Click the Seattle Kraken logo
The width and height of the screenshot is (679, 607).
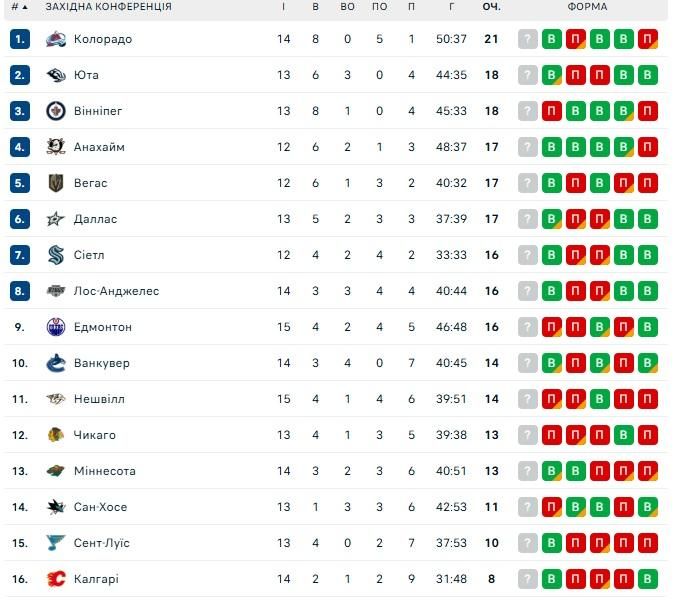click(56, 256)
